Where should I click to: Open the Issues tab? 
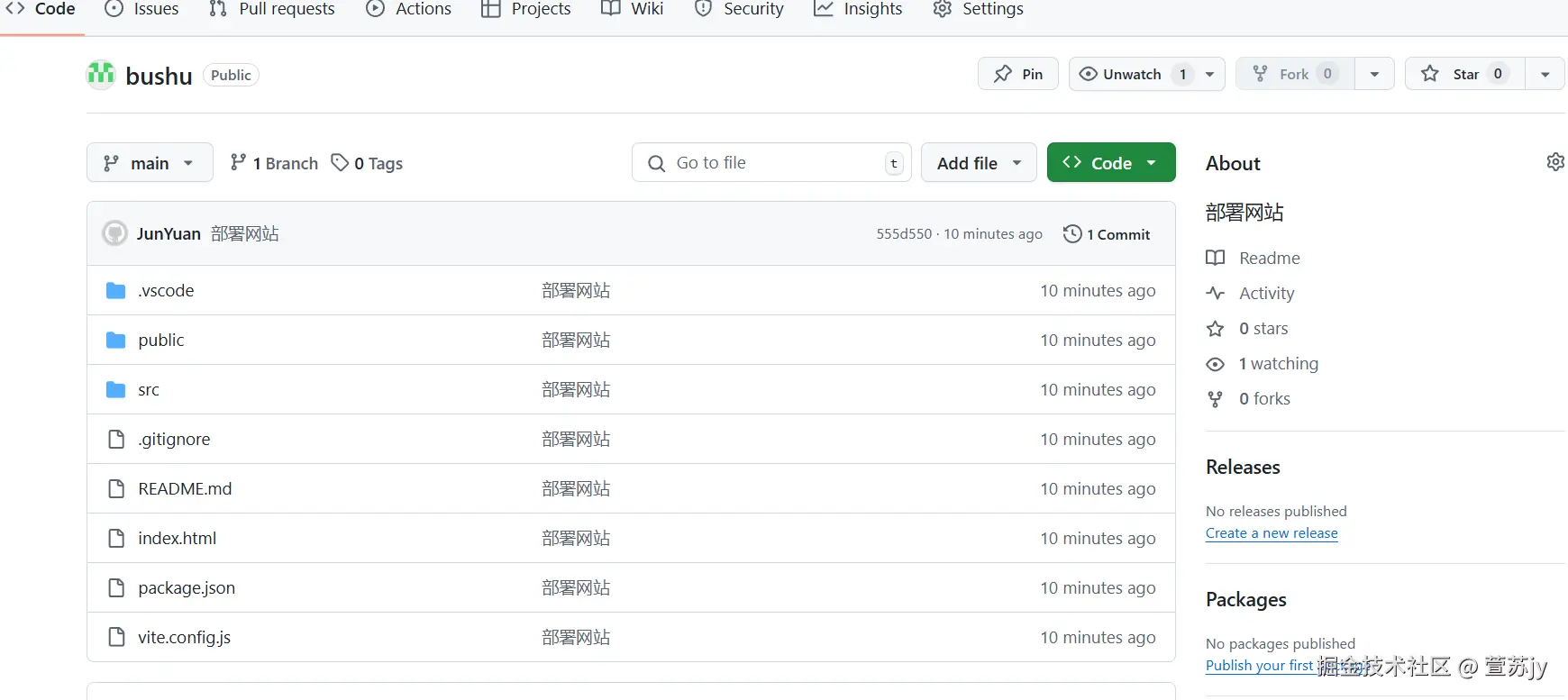click(141, 9)
